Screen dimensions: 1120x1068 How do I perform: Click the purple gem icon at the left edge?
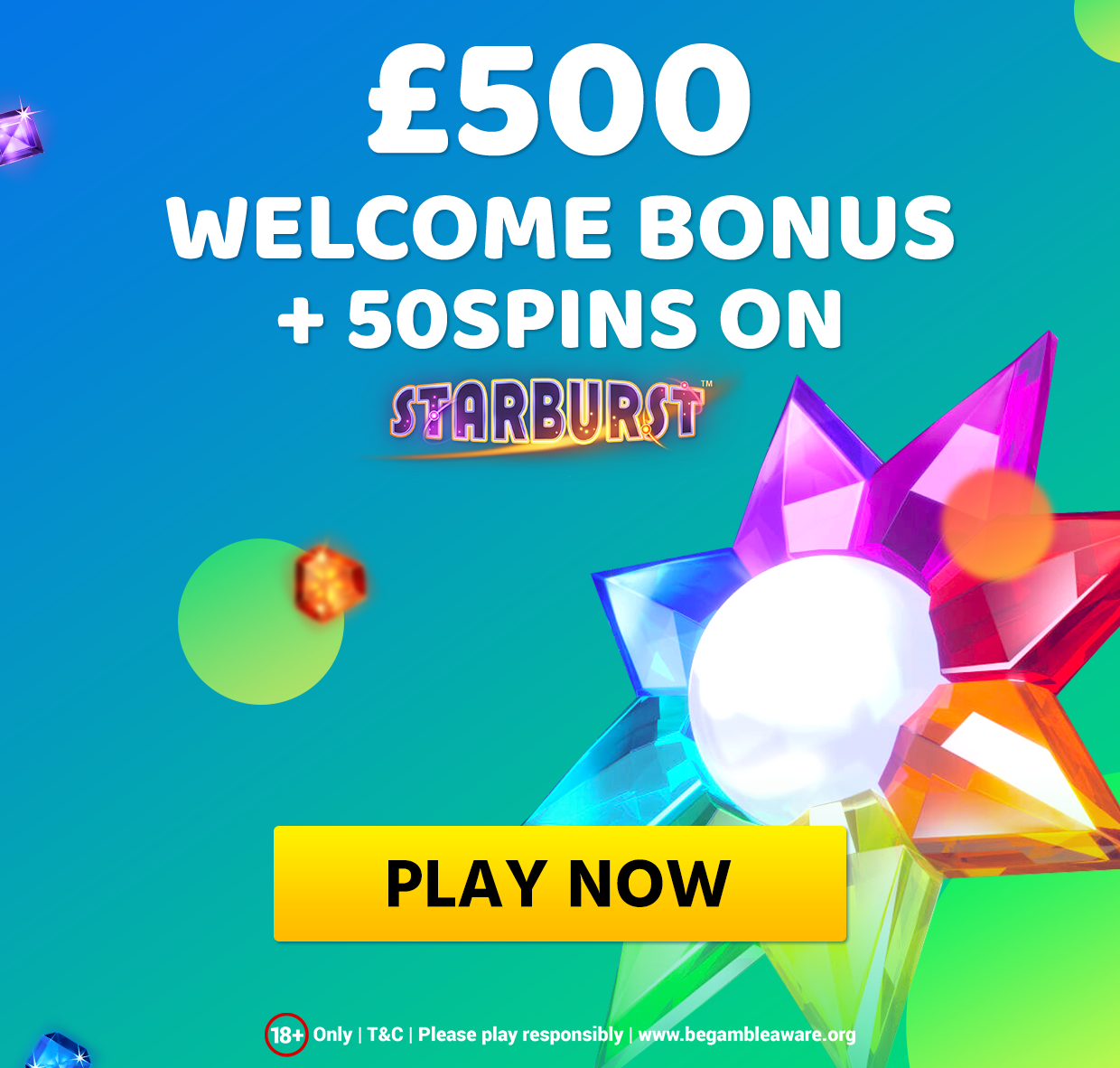pyautogui.click(x=20, y=135)
